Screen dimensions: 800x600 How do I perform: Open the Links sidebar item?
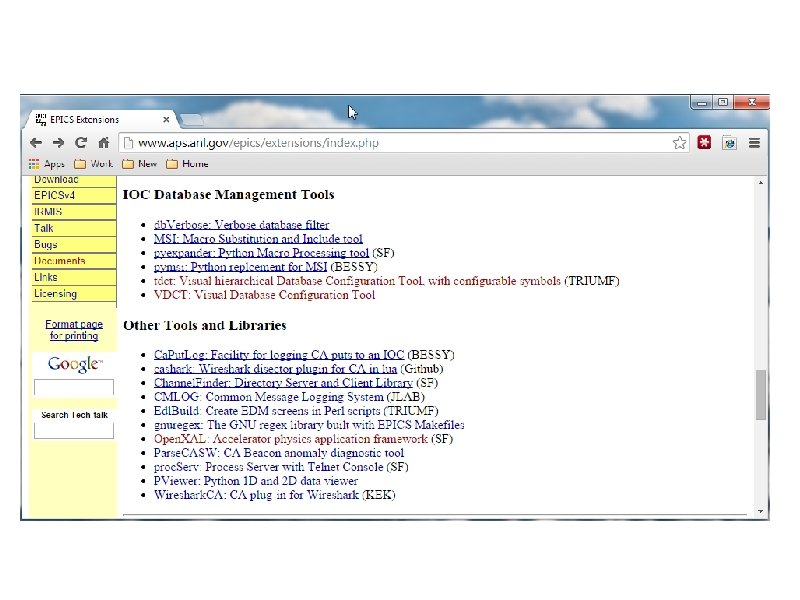click(x=74, y=277)
